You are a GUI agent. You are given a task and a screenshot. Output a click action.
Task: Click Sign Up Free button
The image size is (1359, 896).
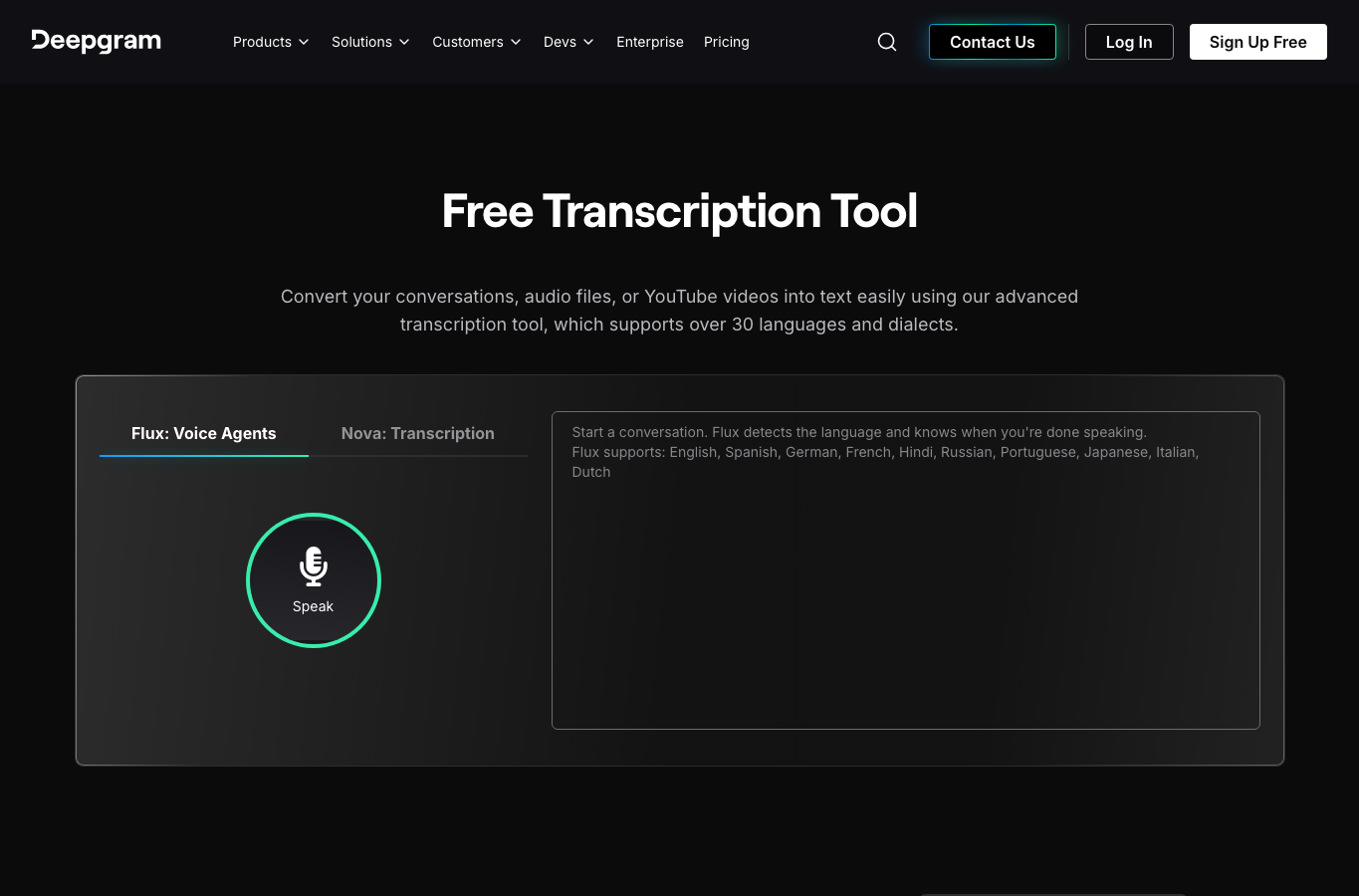1258,42
